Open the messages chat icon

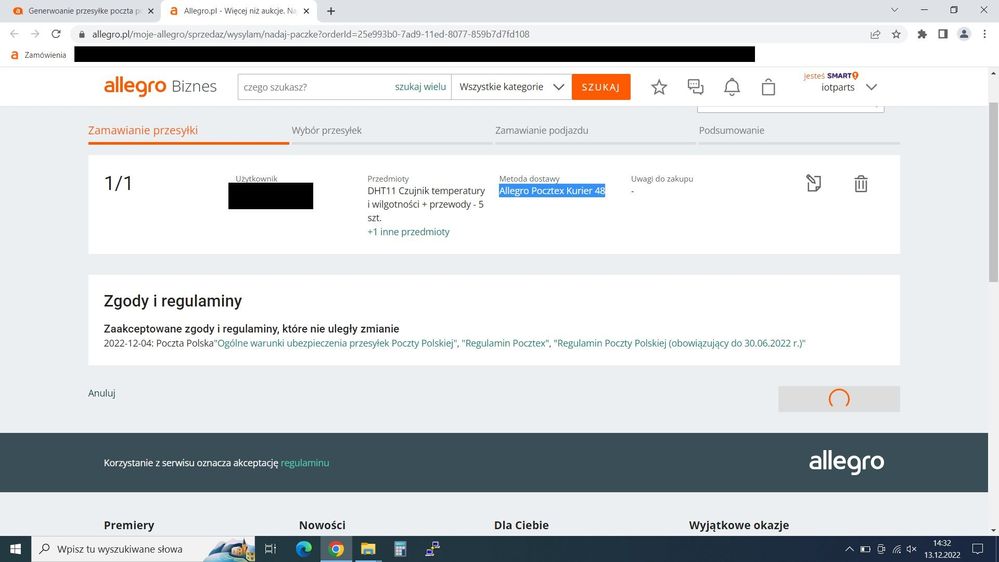pyautogui.click(x=695, y=87)
